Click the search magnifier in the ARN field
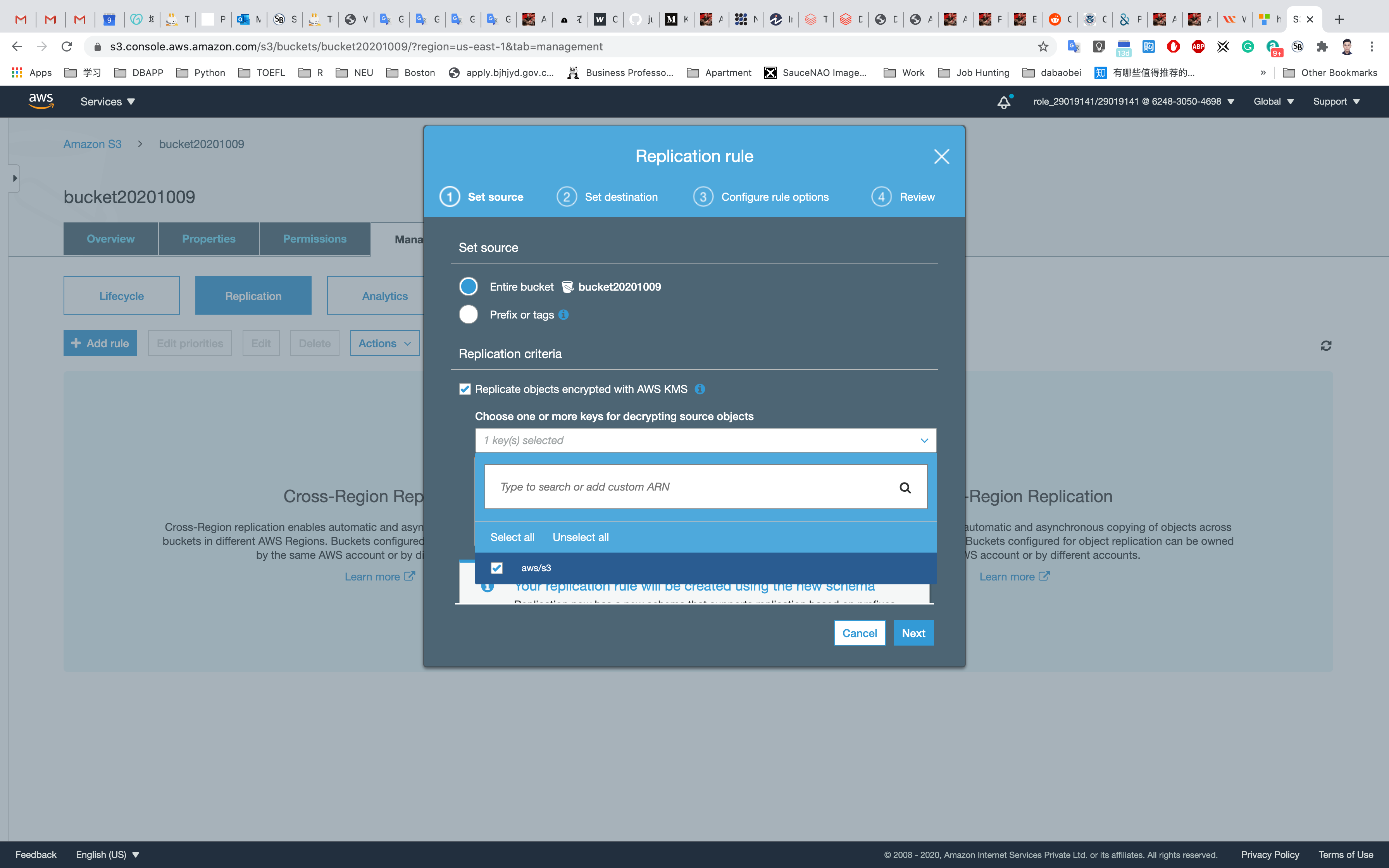This screenshot has width=1389, height=868. pos(905,487)
